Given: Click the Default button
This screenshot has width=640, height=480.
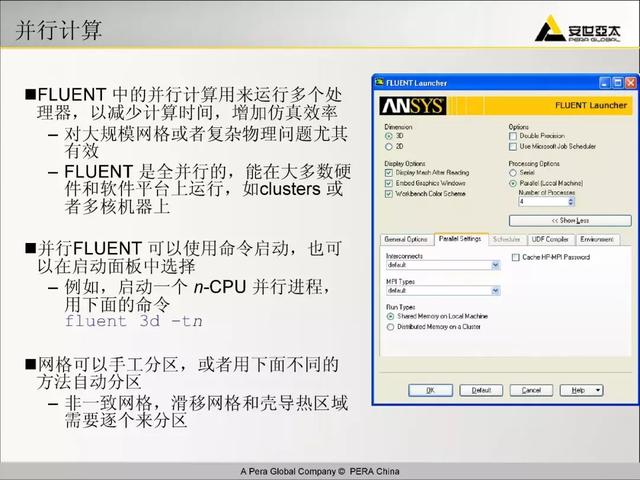Looking at the screenshot, I should tap(481, 391).
